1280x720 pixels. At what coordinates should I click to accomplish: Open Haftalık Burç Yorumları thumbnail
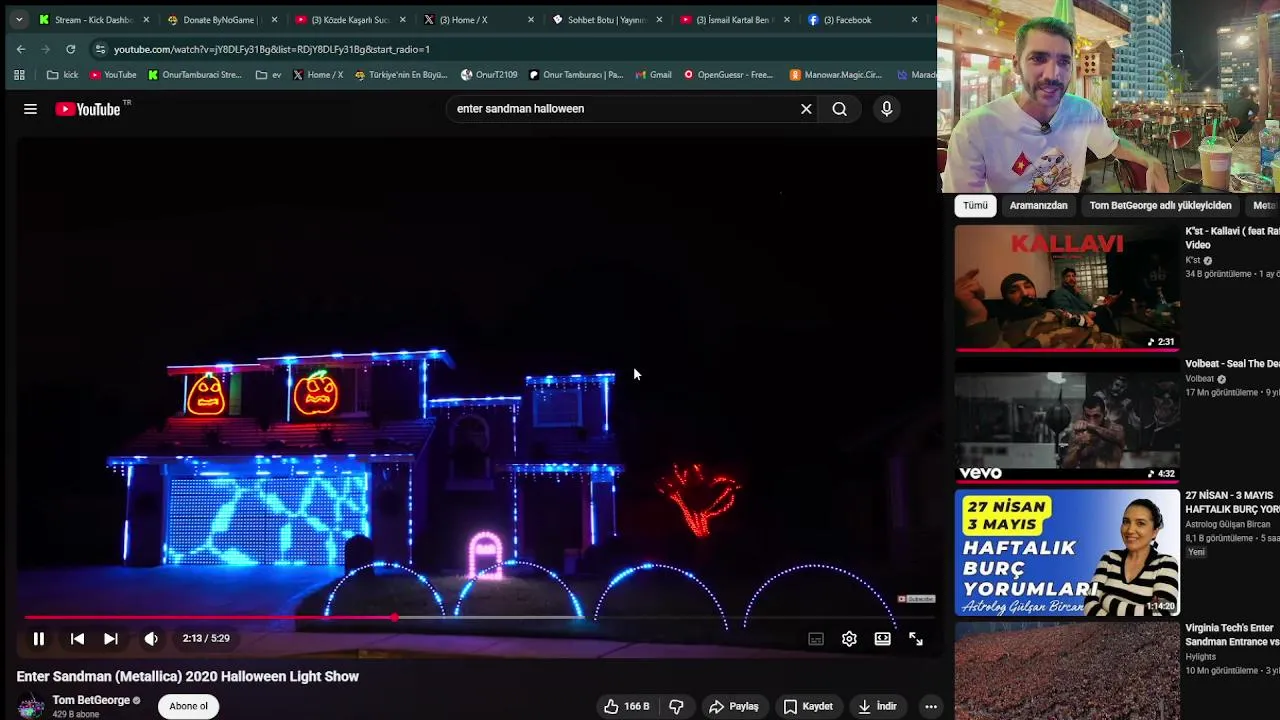(1067, 553)
